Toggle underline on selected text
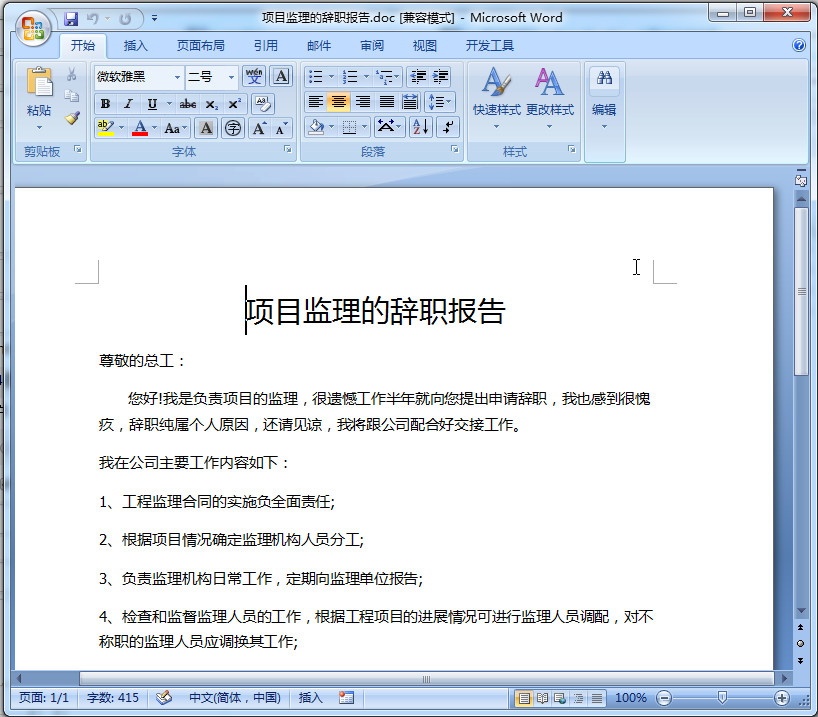This screenshot has height=717, width=818. (x=152, y=104)
